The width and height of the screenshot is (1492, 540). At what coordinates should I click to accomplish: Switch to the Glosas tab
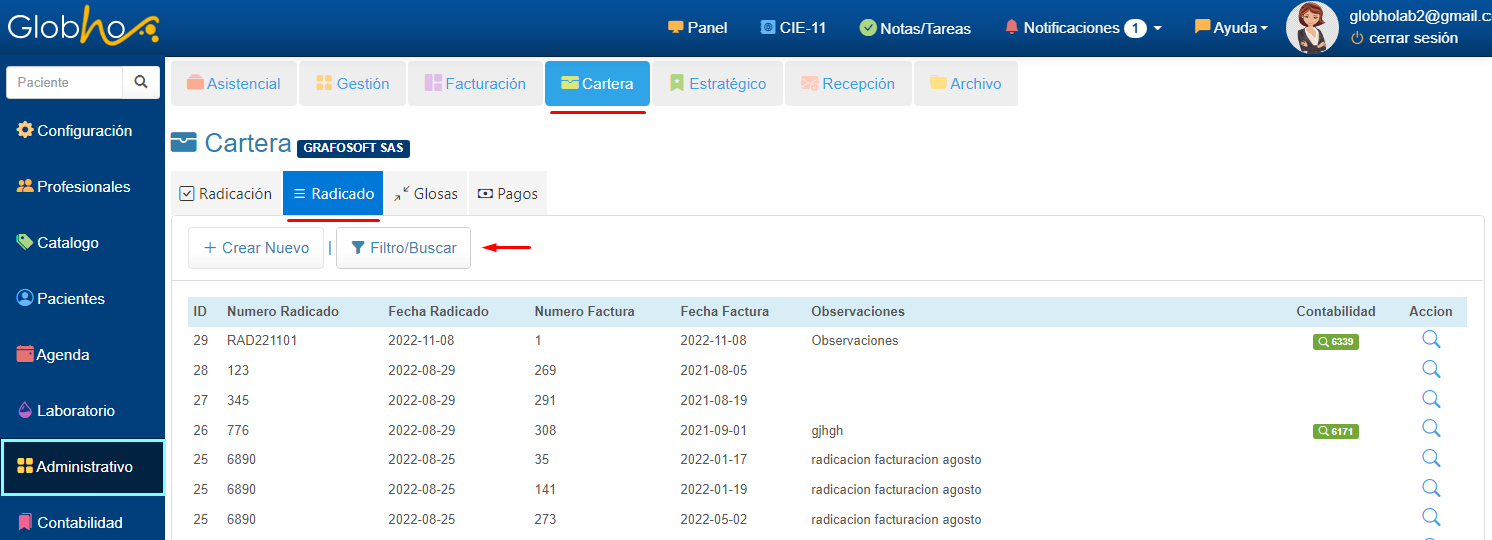click(x=425, y=194)
